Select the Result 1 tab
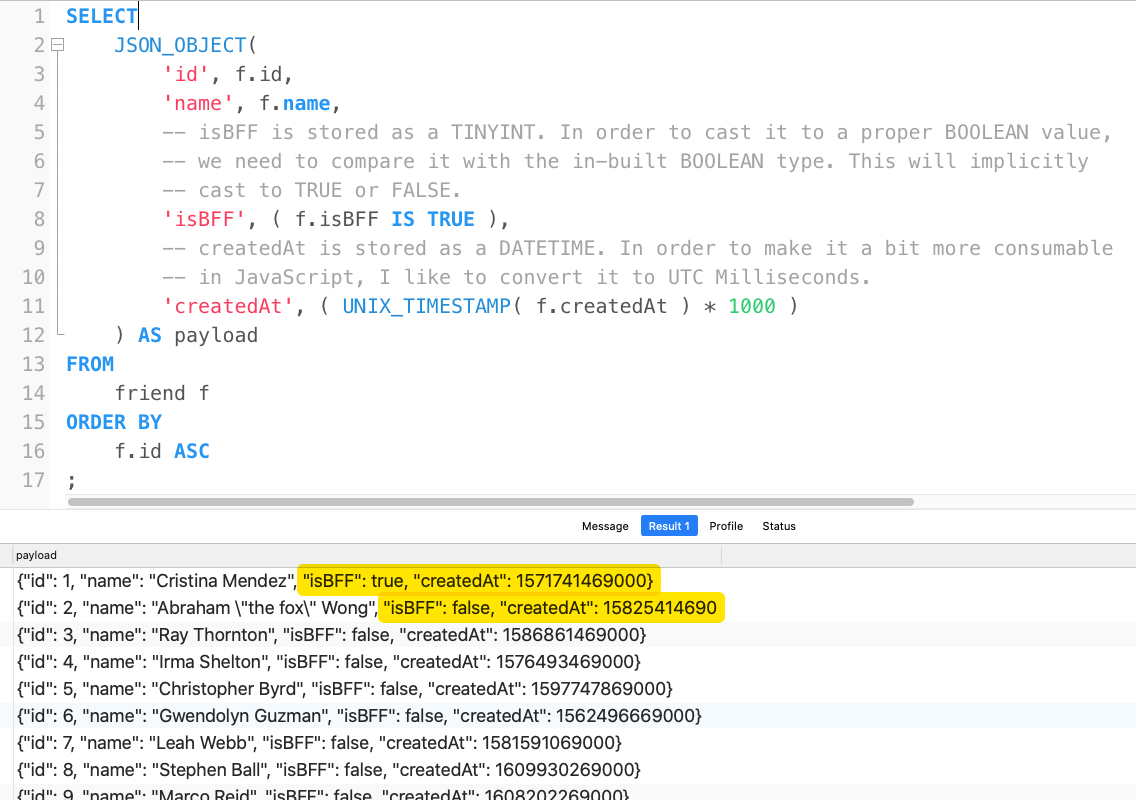 (x=668, y=525)
